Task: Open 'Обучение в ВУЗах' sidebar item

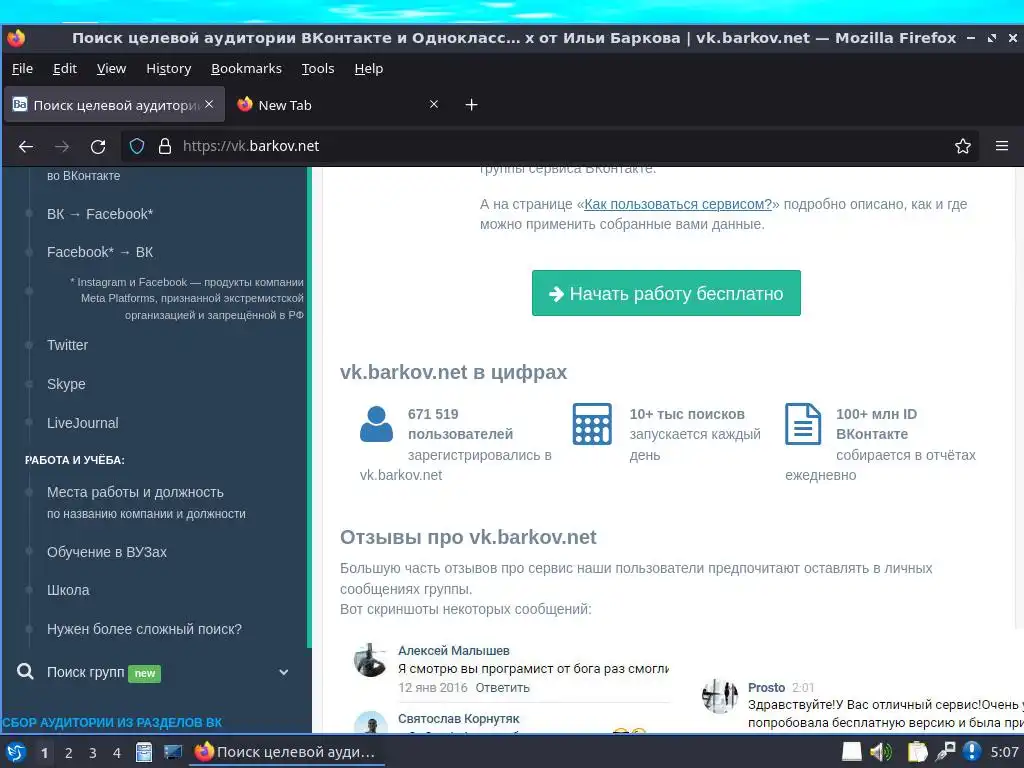Action: pyautogui.click(x=106, y=552)
